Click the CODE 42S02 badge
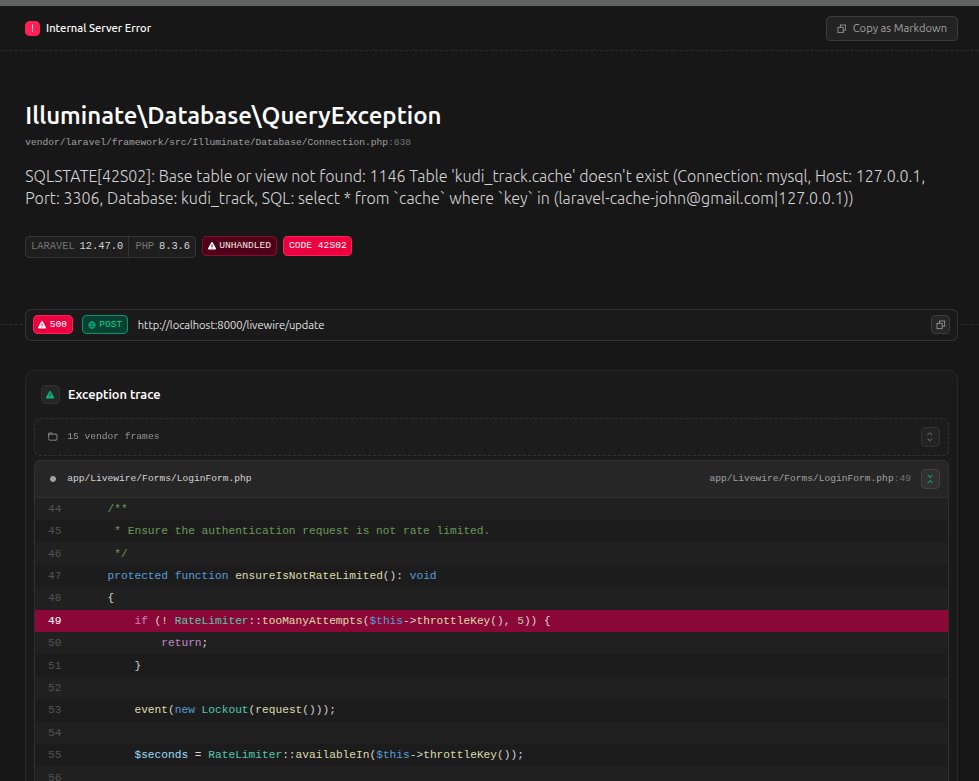Image resolution: width=979 pixels, height=781 pixels. tap(317, 245)
